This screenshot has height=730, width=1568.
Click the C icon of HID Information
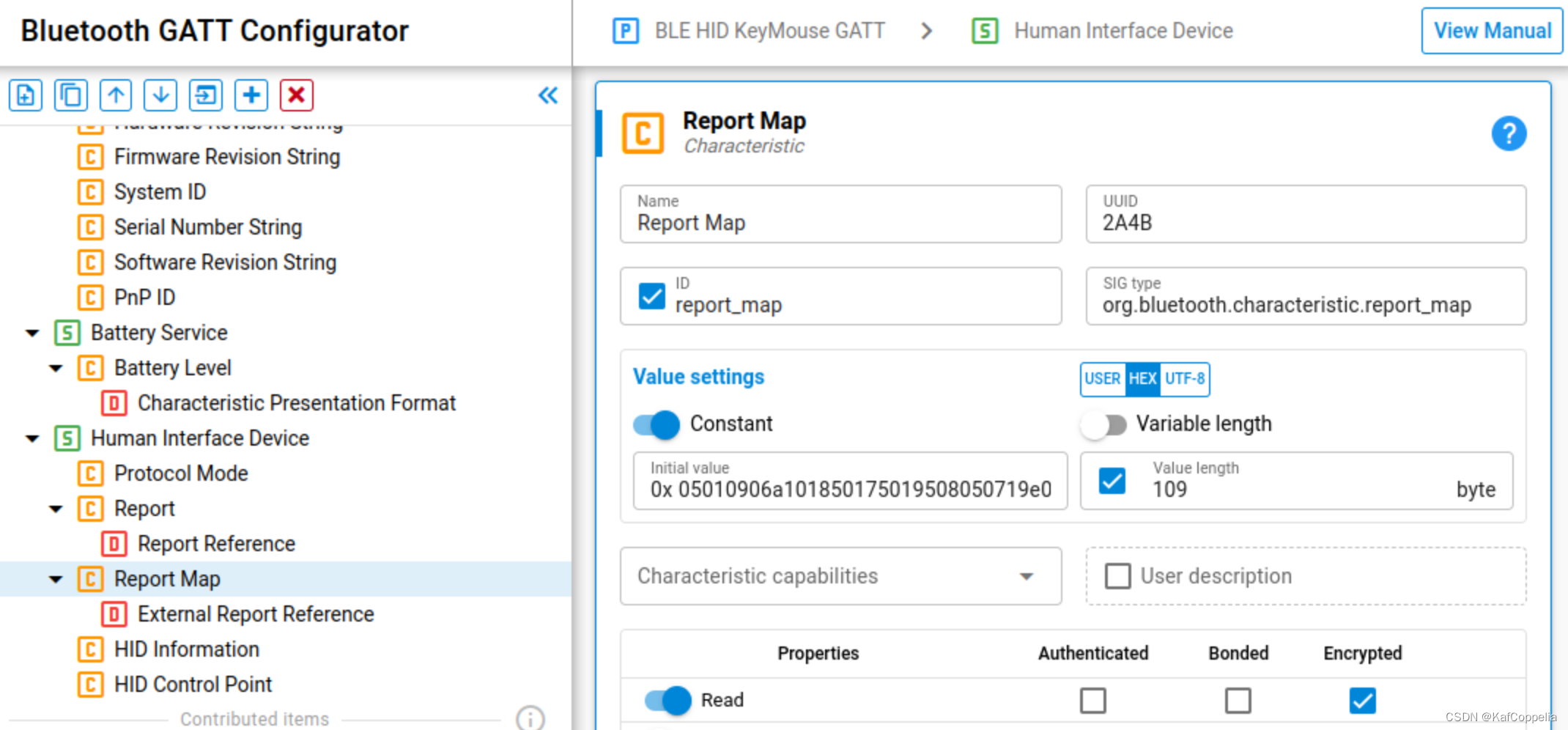click(90, 649)
